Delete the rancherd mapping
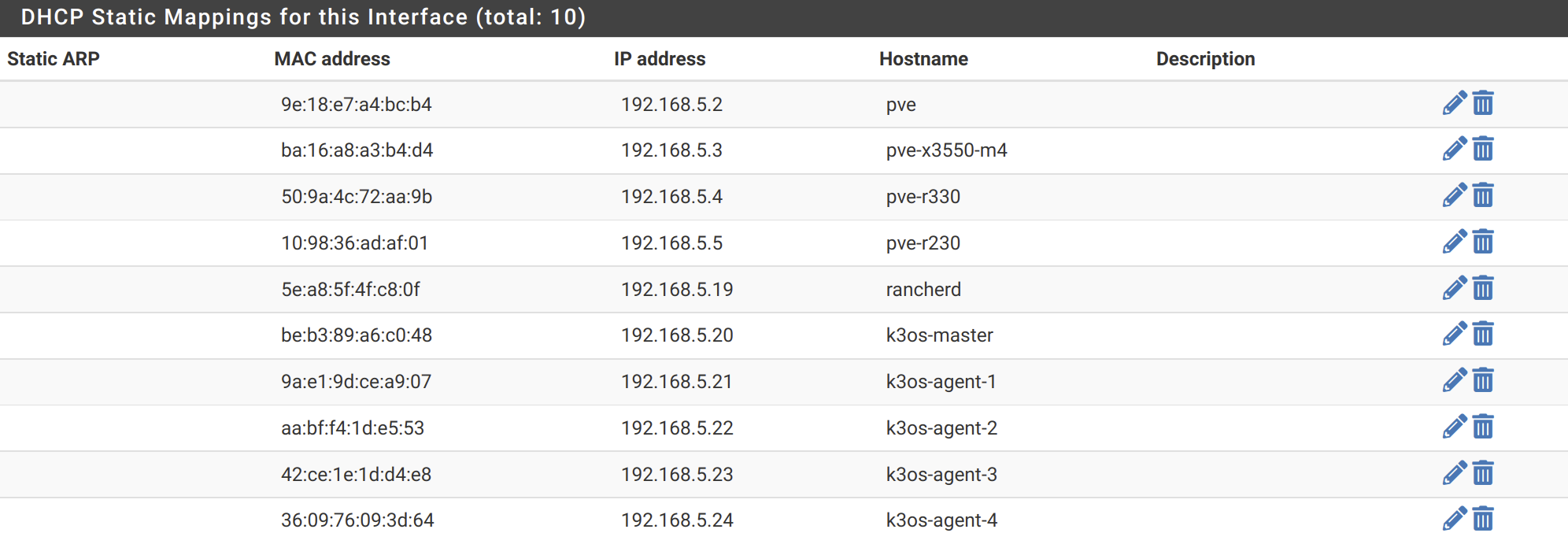Image resolution: width=1568 pixels, height=544 pixels. pyautogui.click(x=1483, y=288)
